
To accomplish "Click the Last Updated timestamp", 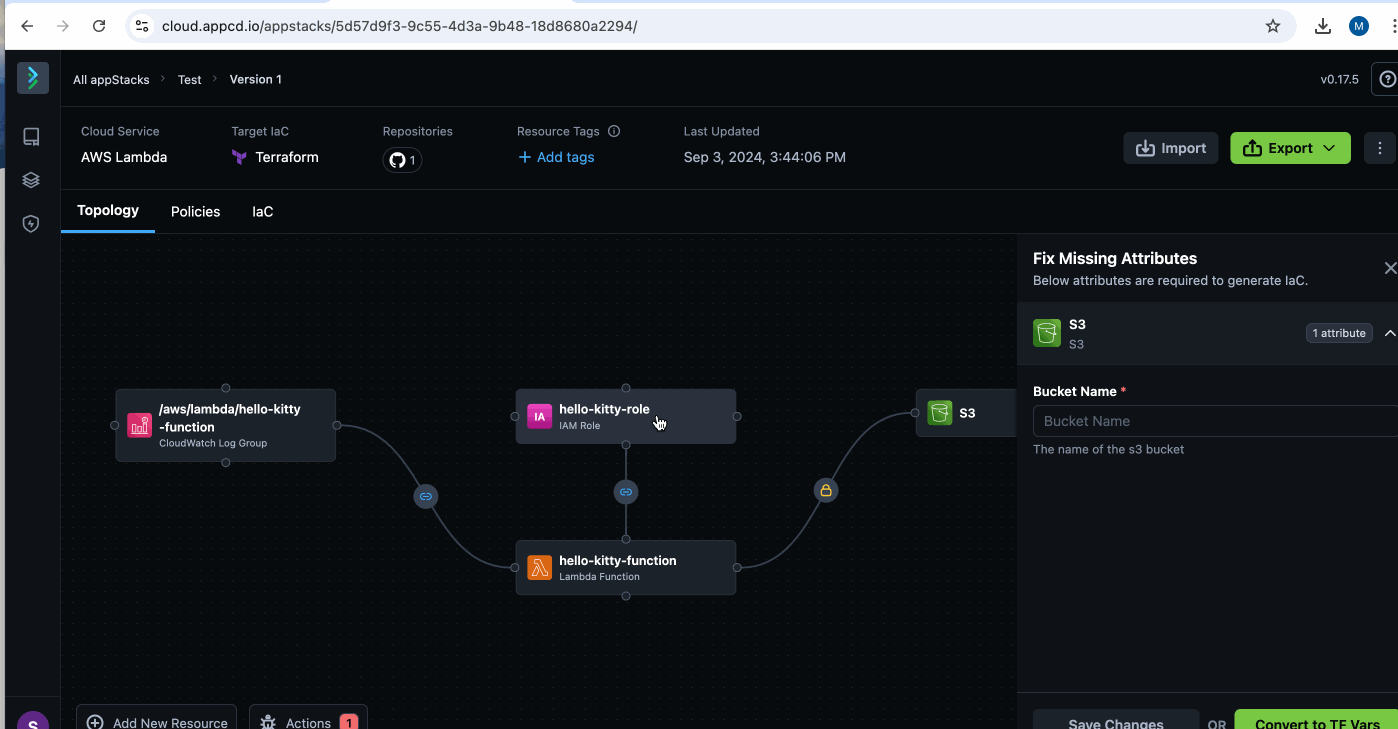I will pyautogui.click(x=765, y=157).
